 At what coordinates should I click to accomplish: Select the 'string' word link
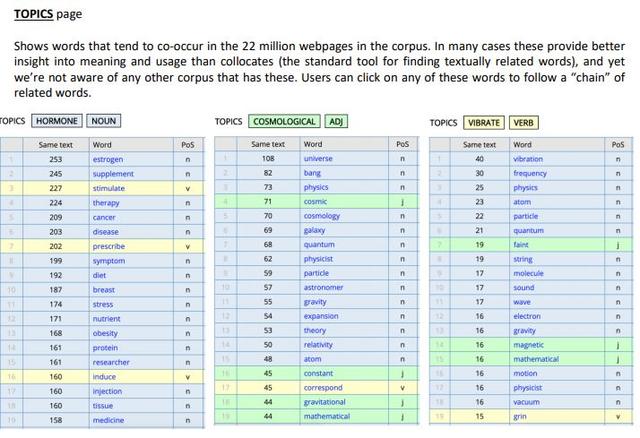[x=523, y=259]
